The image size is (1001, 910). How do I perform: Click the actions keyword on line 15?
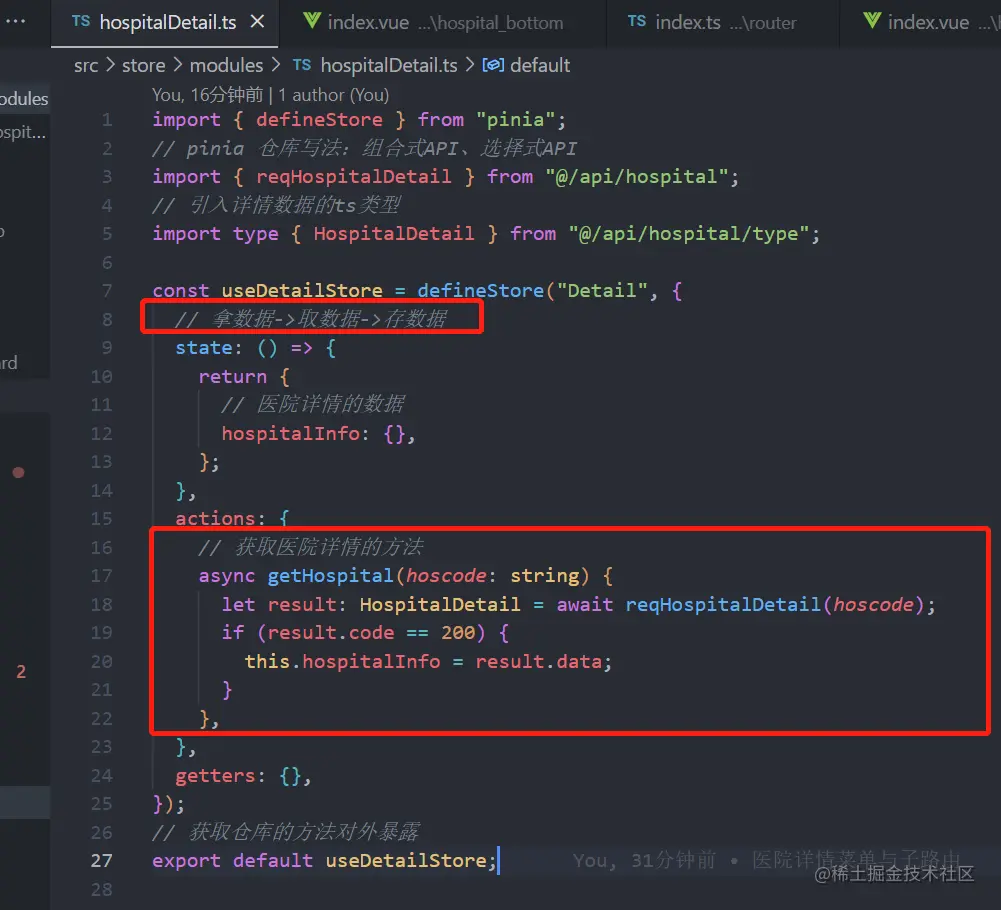[215, 519]
